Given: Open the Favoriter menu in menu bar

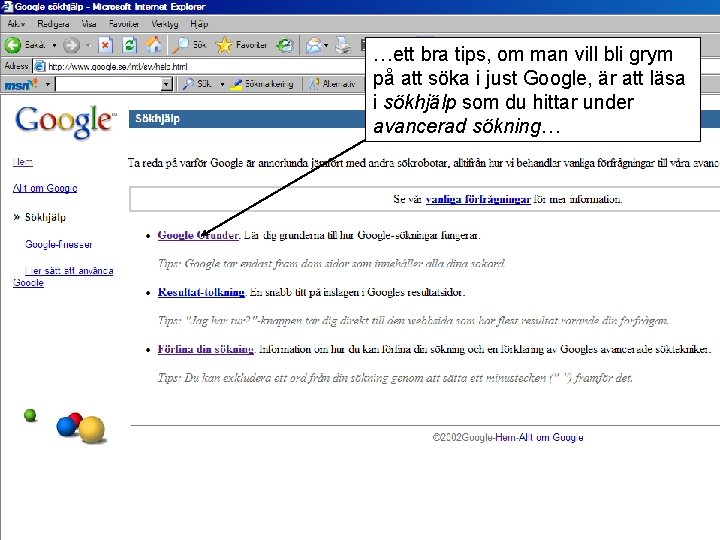Looking at the screenshot, I should coord(124,24).
